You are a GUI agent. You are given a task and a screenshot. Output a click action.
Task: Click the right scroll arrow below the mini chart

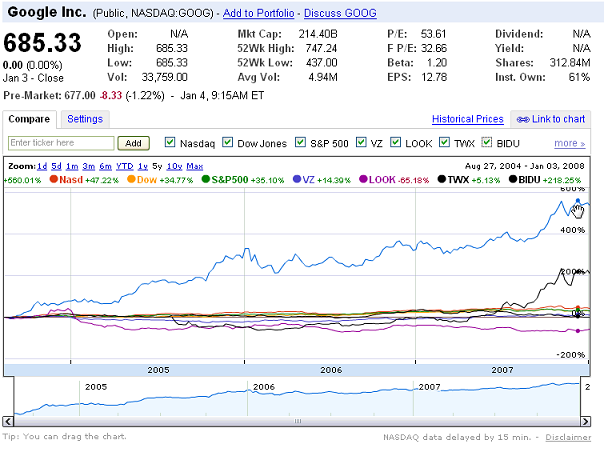(x=586, y=421)
